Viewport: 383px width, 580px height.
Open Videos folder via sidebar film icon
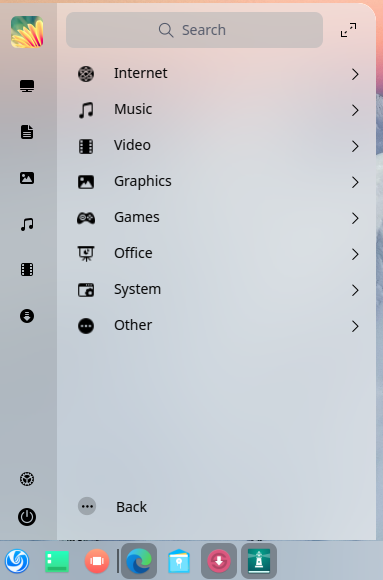27,270
